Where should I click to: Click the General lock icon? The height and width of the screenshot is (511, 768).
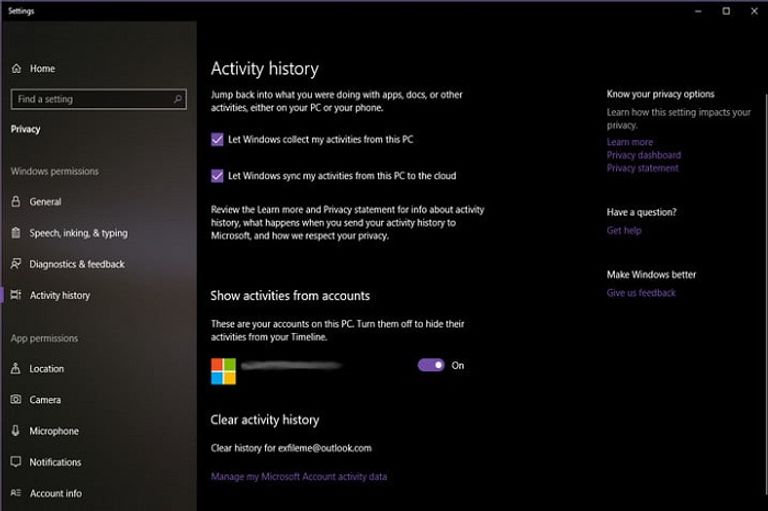16,202
